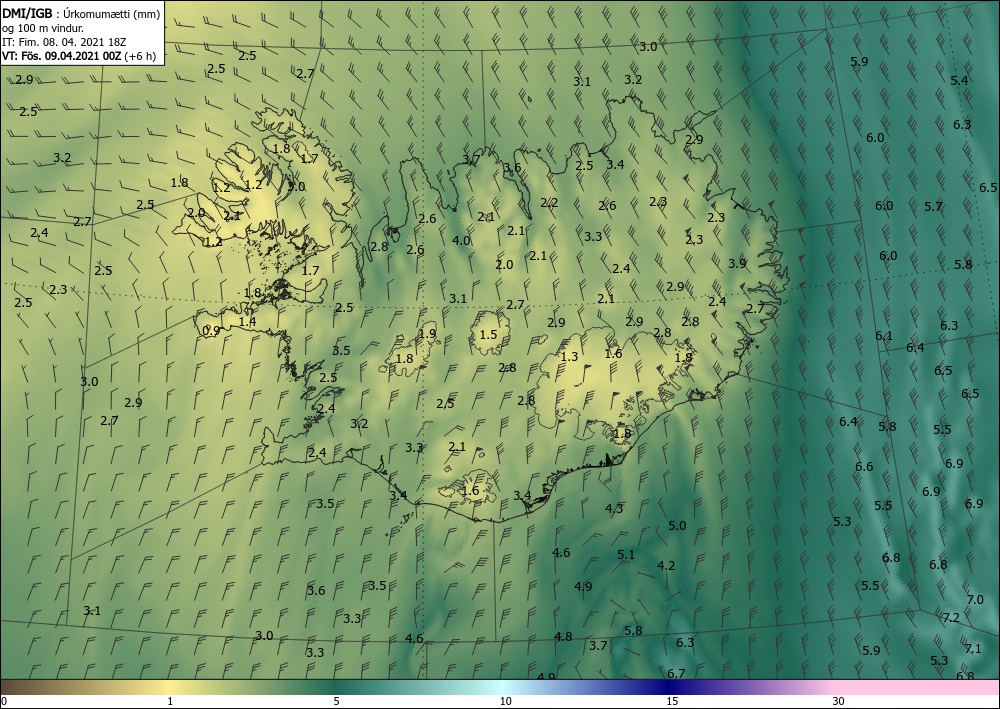Click the 3.9 value near the east coast
Image resolution: width=1000 pixels, height=709 pixels.
(x=737, y=263)
